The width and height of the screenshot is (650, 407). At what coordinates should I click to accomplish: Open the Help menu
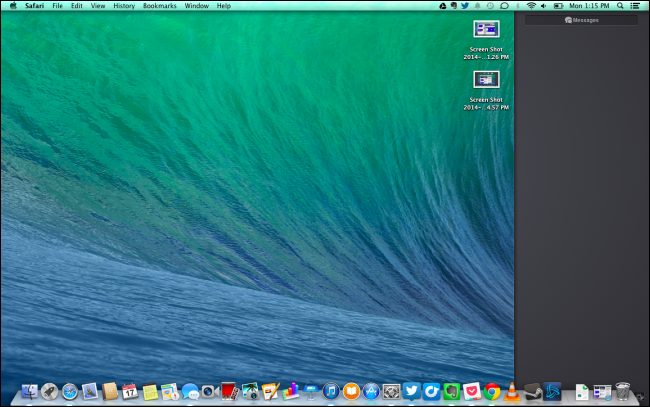(223, 6)
